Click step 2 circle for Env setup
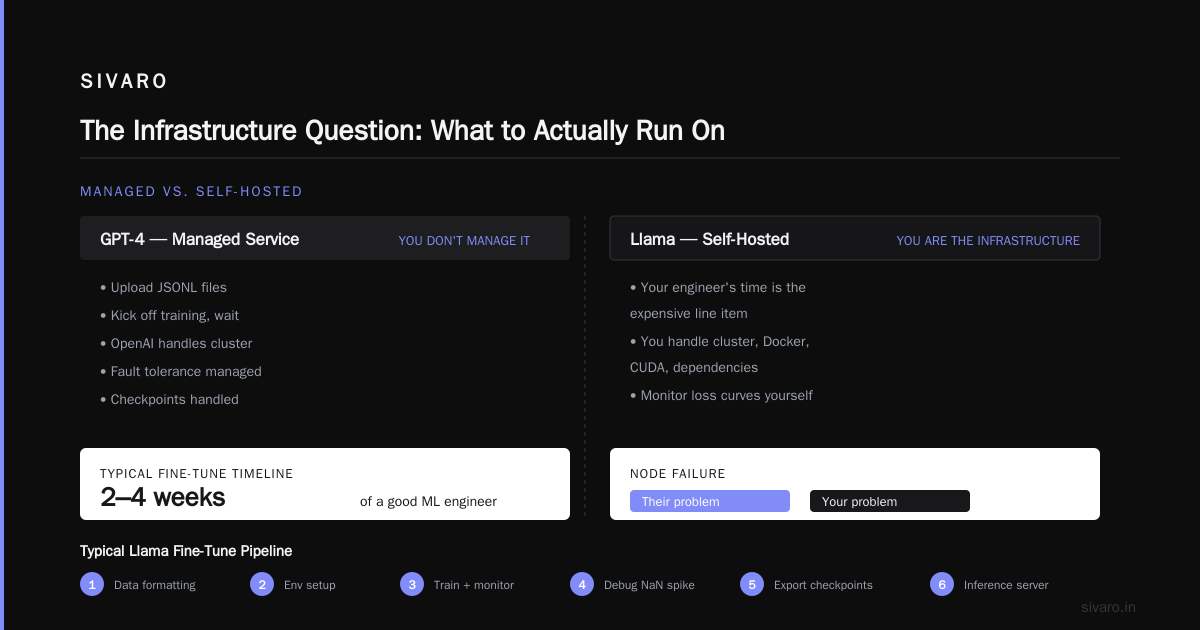 click(x=262, y=584)
